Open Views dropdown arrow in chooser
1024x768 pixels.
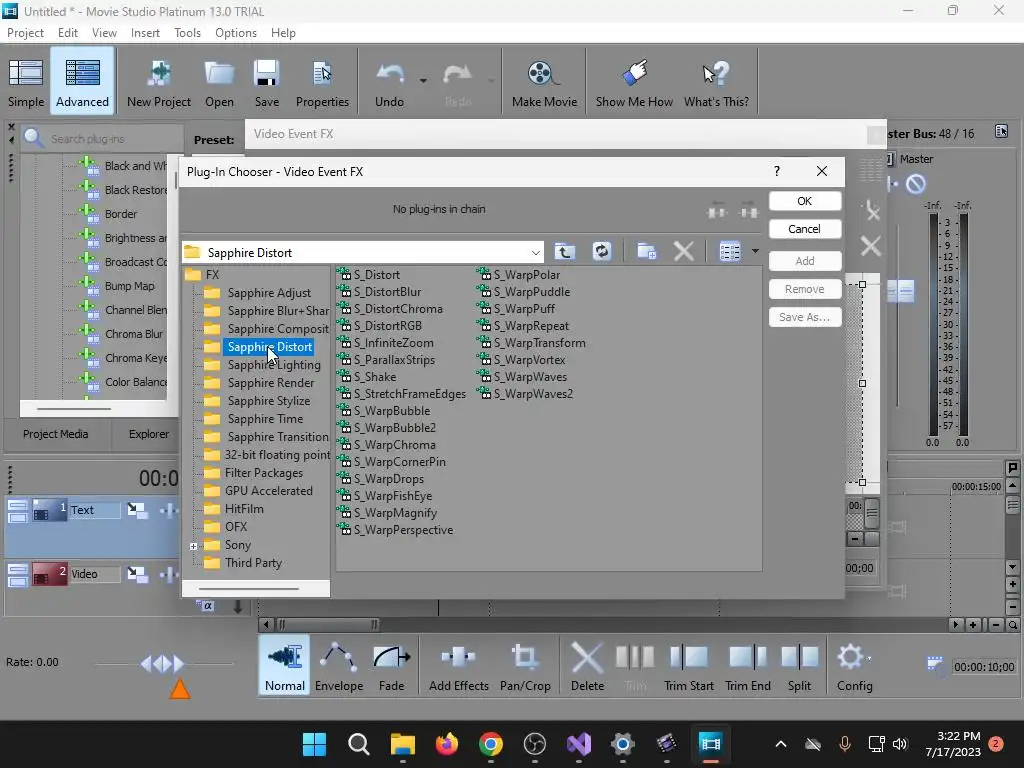coord(755,251)
